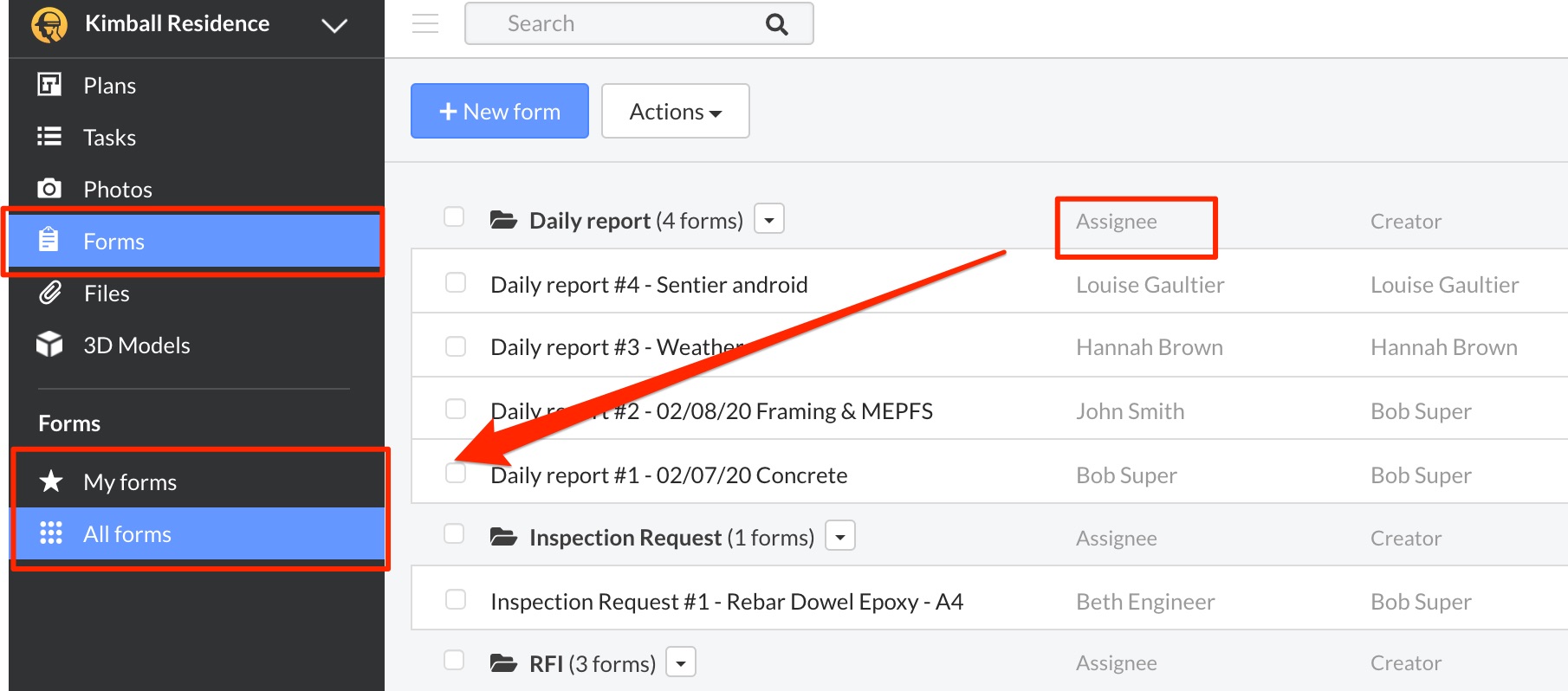The width and height of the screenshot is (1568, 691).
Task: Open the RFI folder dropdown arrow
Action: [681, 663]
